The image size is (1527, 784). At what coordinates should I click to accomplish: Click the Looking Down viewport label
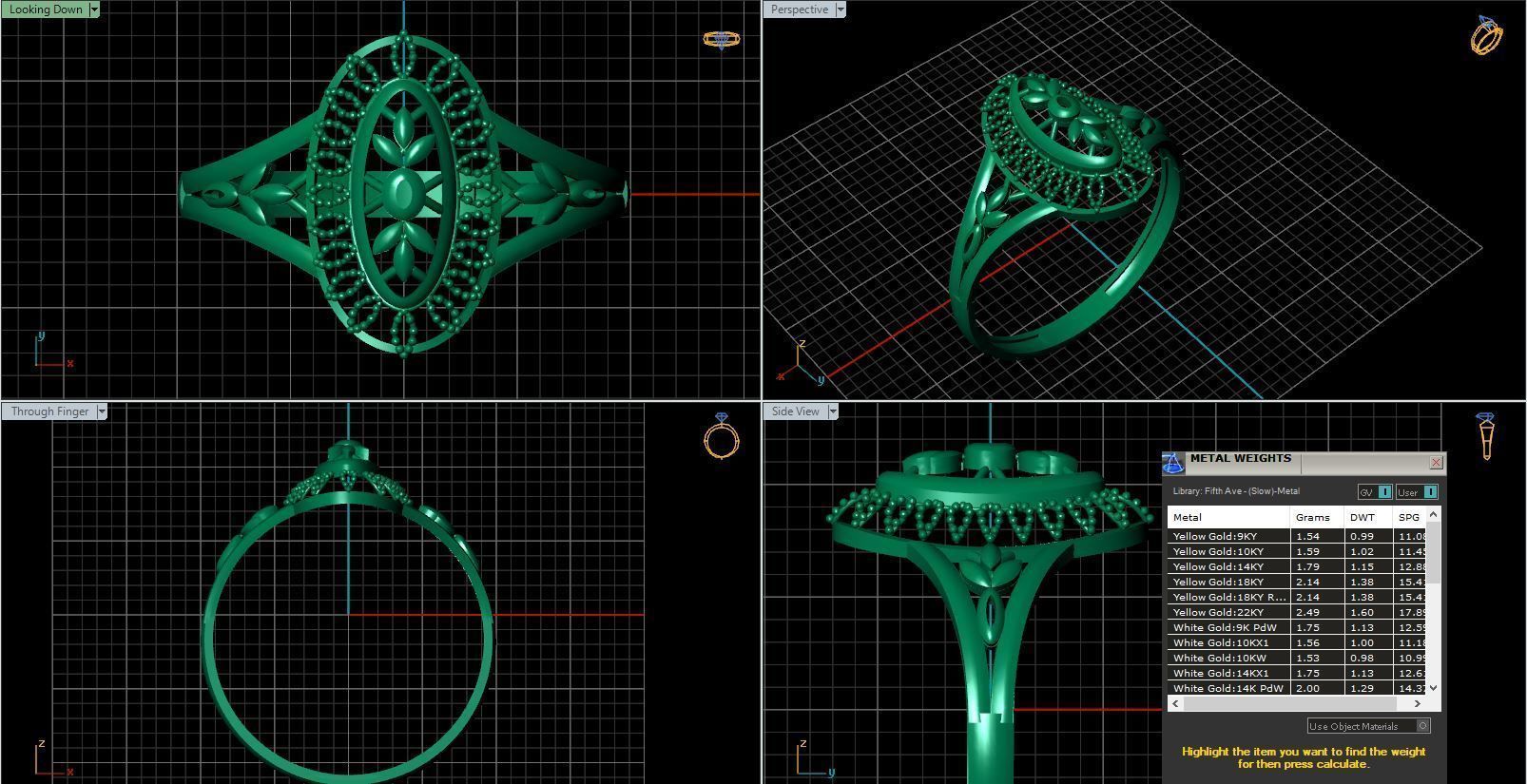45,10
